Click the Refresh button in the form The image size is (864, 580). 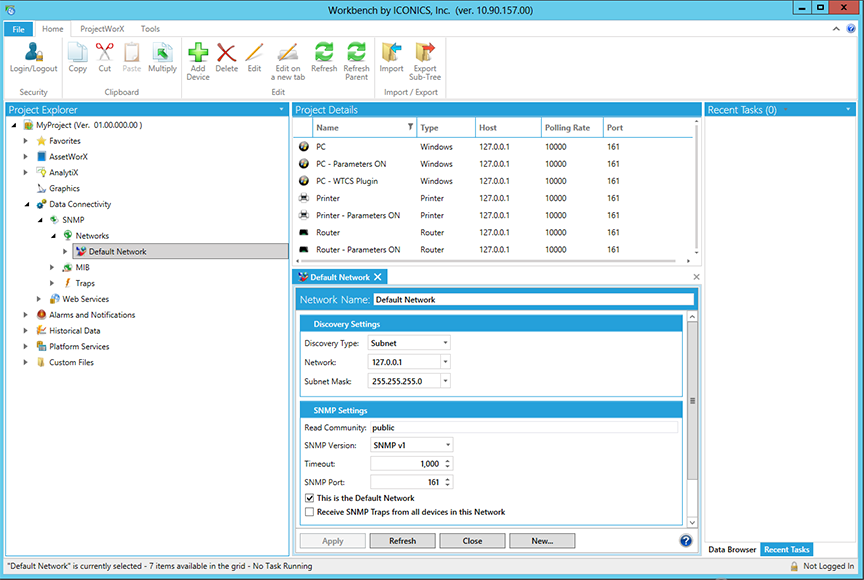click(x=402, y=541)
